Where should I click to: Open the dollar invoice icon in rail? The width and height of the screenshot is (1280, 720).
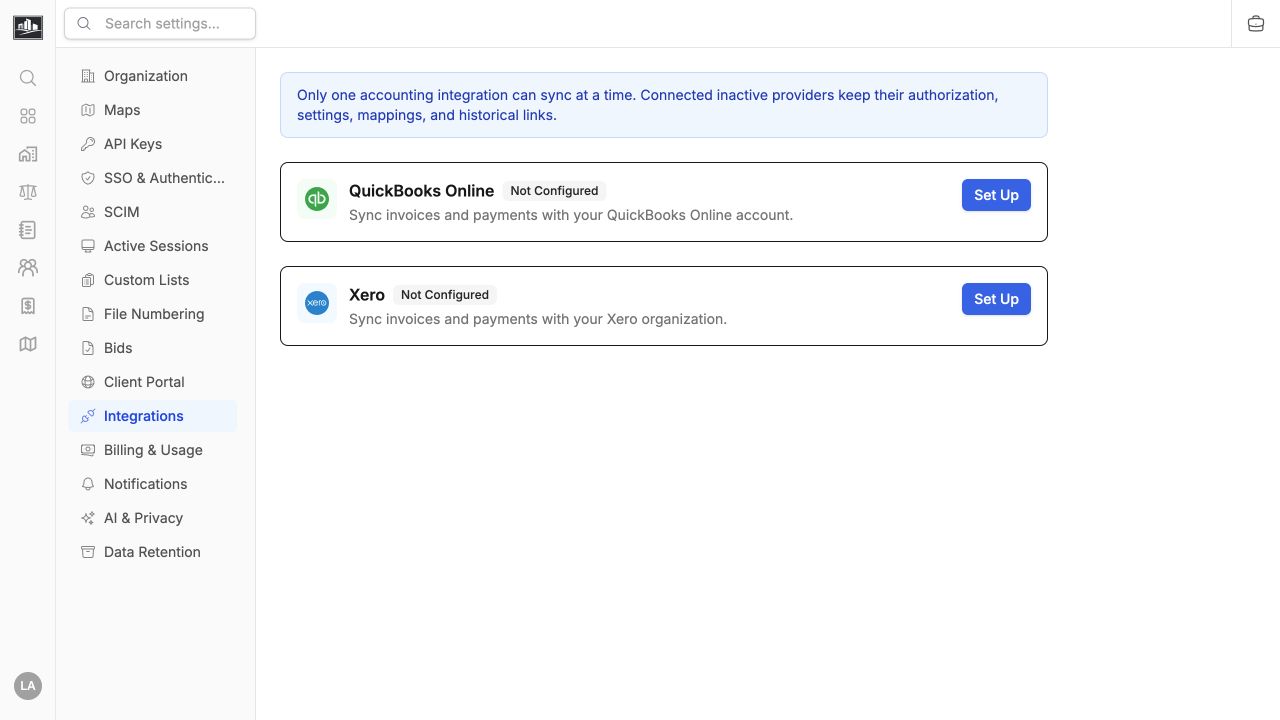(x=28, y=306)
